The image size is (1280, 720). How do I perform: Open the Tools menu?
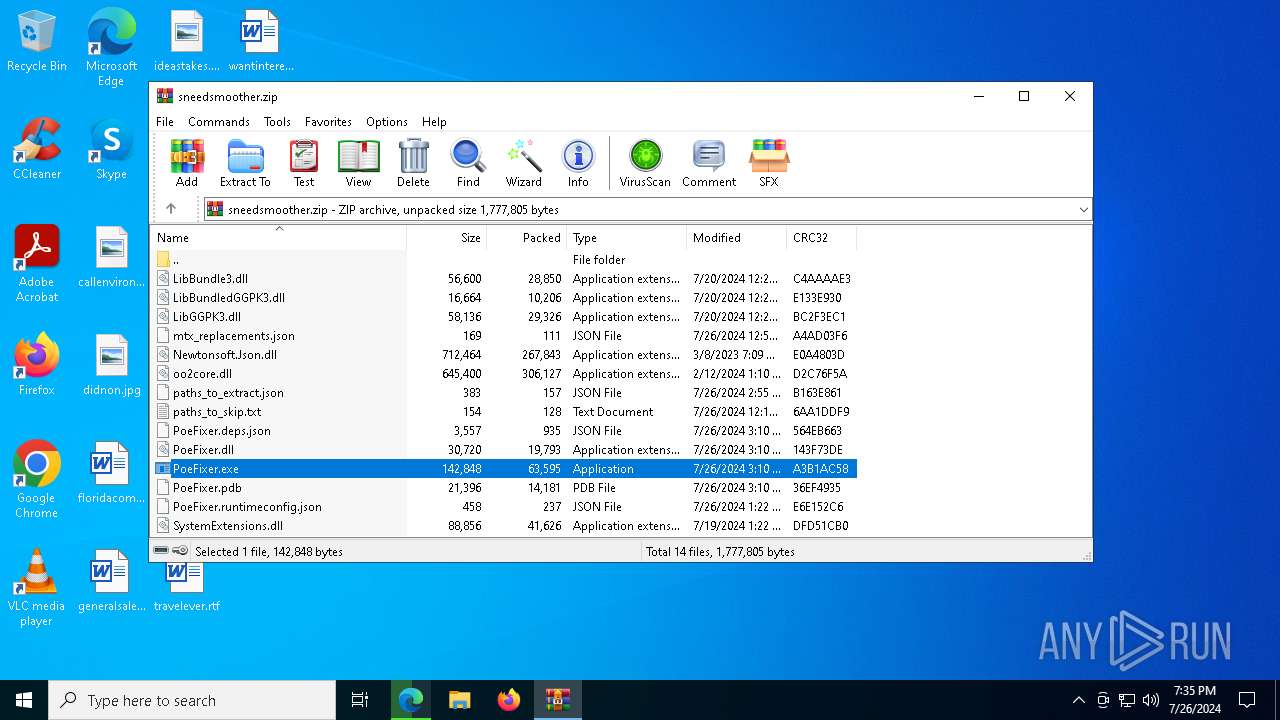tap(277, 122)
